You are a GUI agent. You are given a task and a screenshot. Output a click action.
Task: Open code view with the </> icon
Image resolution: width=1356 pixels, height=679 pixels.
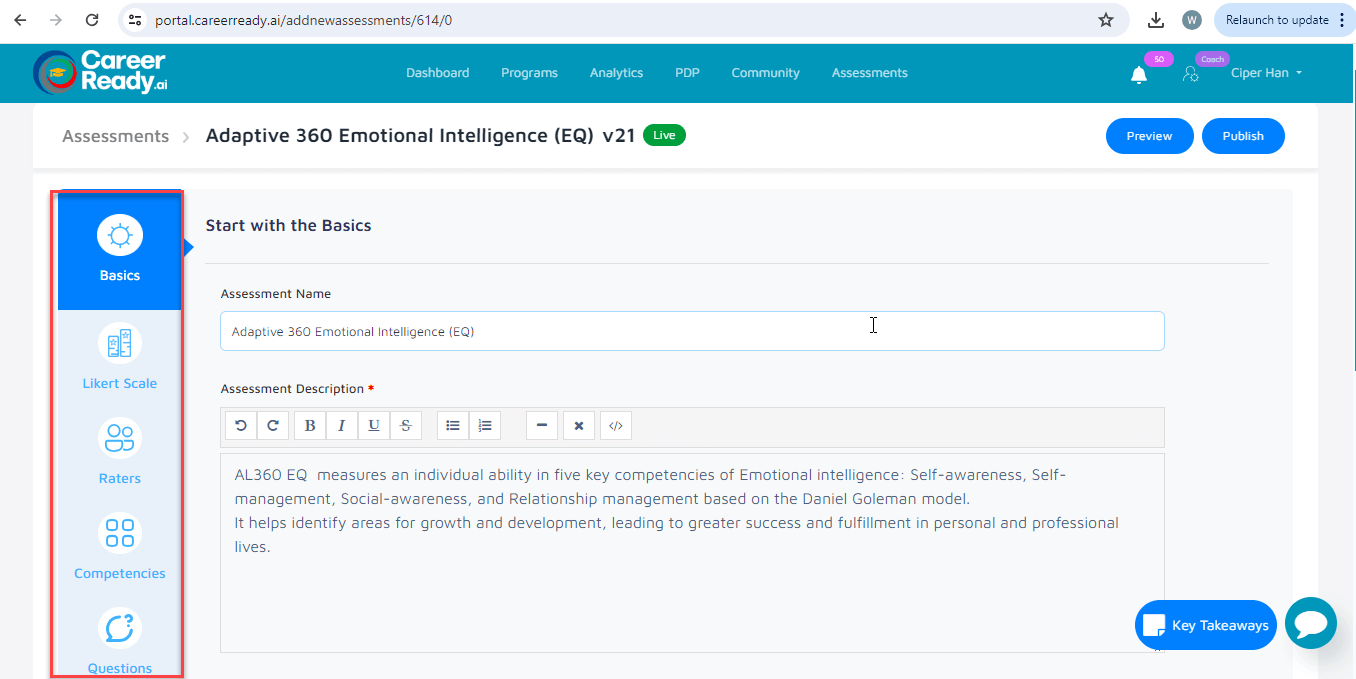coord(616,426)
